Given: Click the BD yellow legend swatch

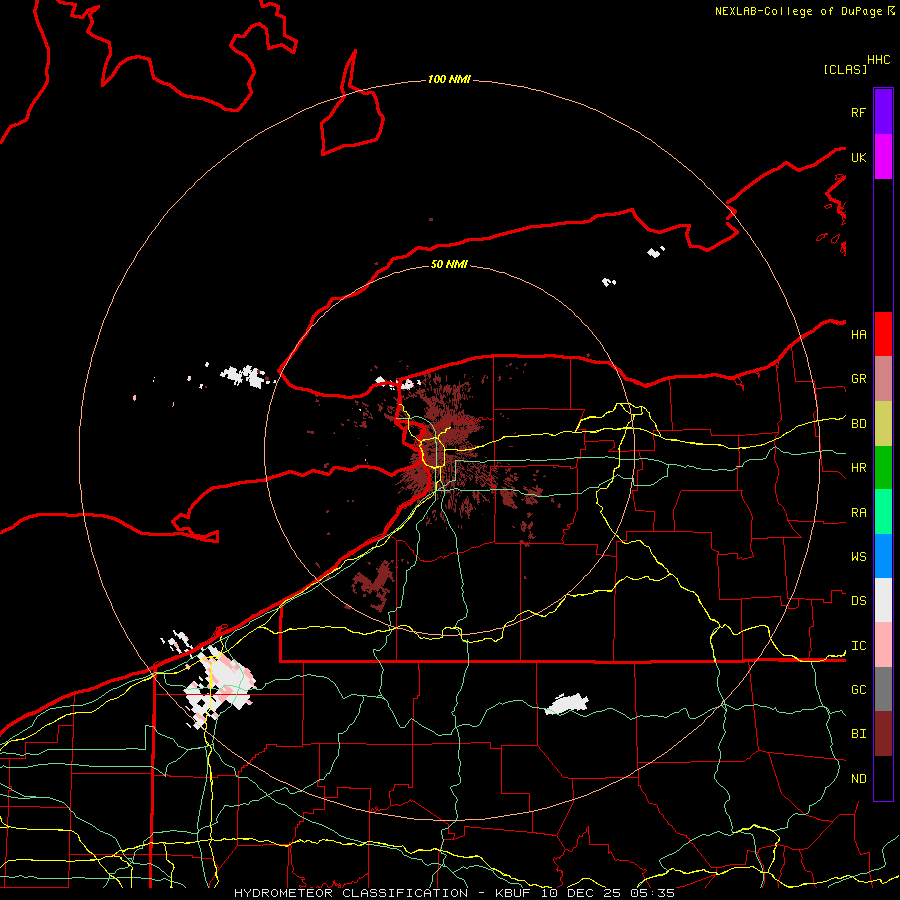Looking at the screenshot, I should 883,424.
